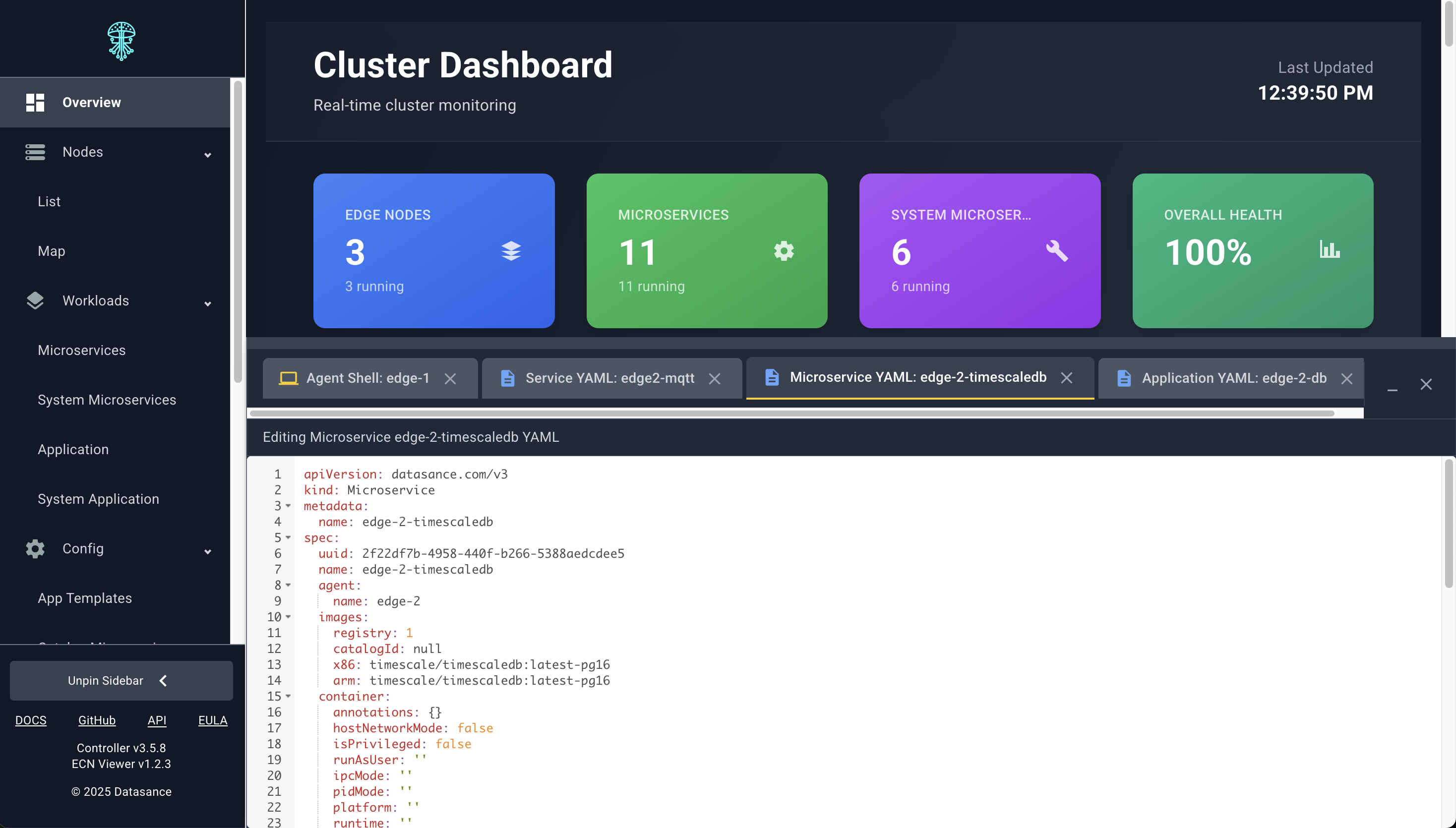
Task: Click the Config gear icon in the sidebar
Action: tap(35, 548)
